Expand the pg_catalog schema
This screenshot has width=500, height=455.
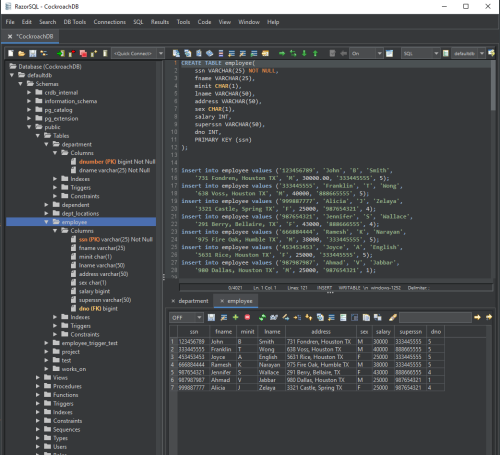coord(29,110)
